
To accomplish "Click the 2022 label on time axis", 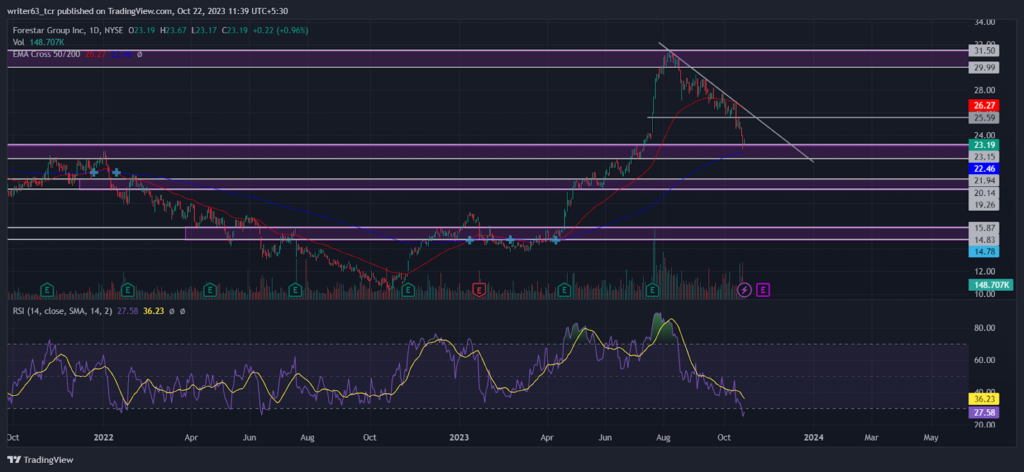I will 103,436.
